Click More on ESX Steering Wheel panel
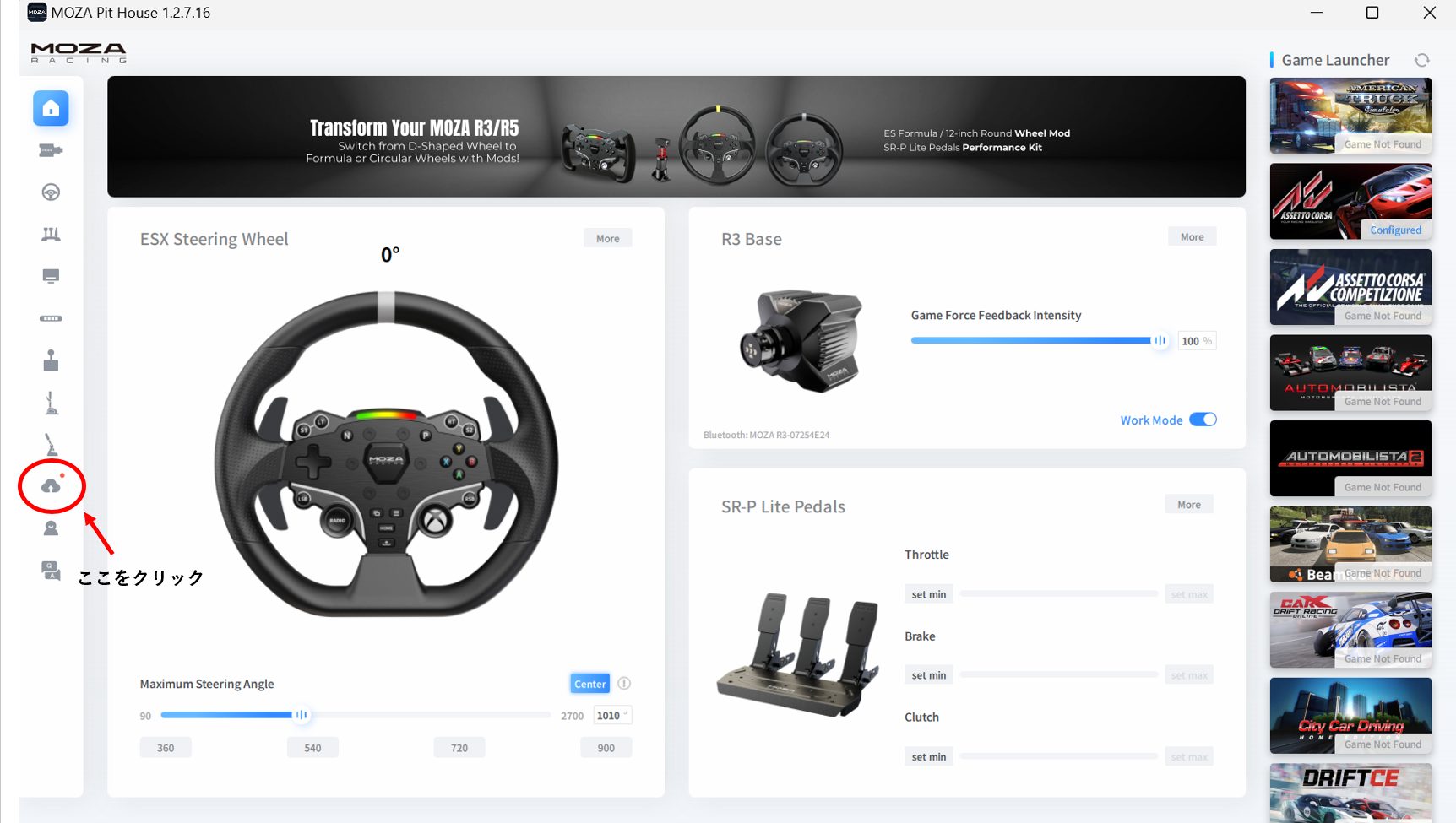 click(x=607, y=239)
